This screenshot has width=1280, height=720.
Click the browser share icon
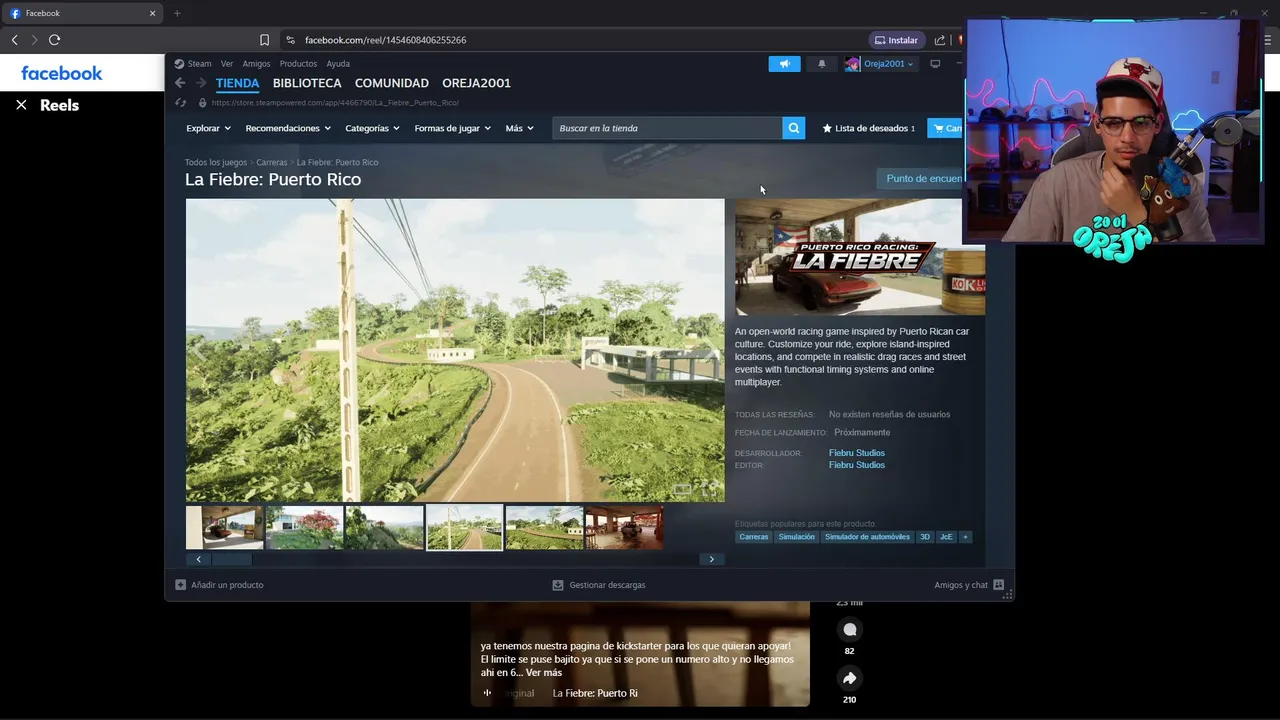point(940,40)
